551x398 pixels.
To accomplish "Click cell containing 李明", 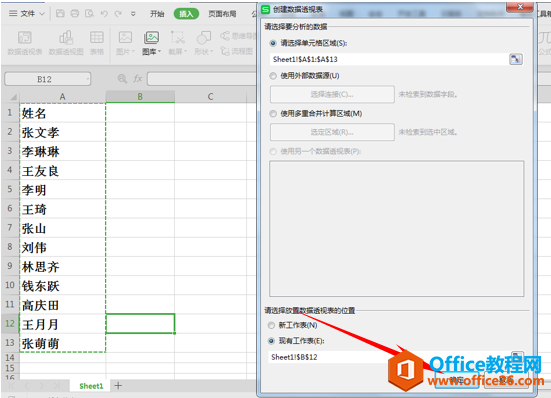I will [63, 190].
